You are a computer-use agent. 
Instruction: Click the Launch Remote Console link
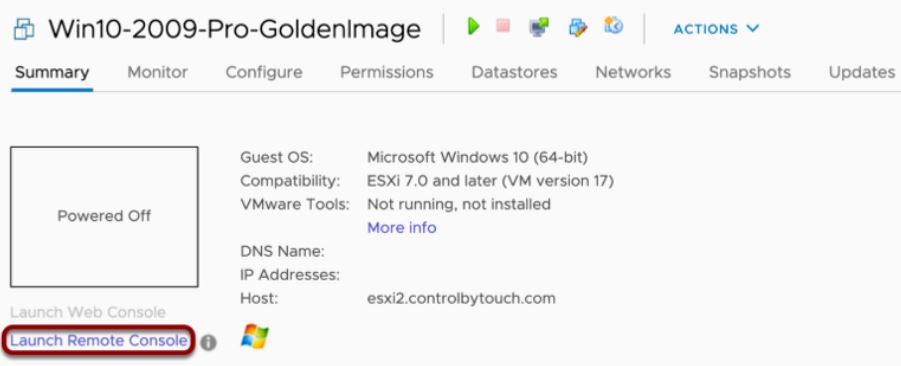point(99,341)
